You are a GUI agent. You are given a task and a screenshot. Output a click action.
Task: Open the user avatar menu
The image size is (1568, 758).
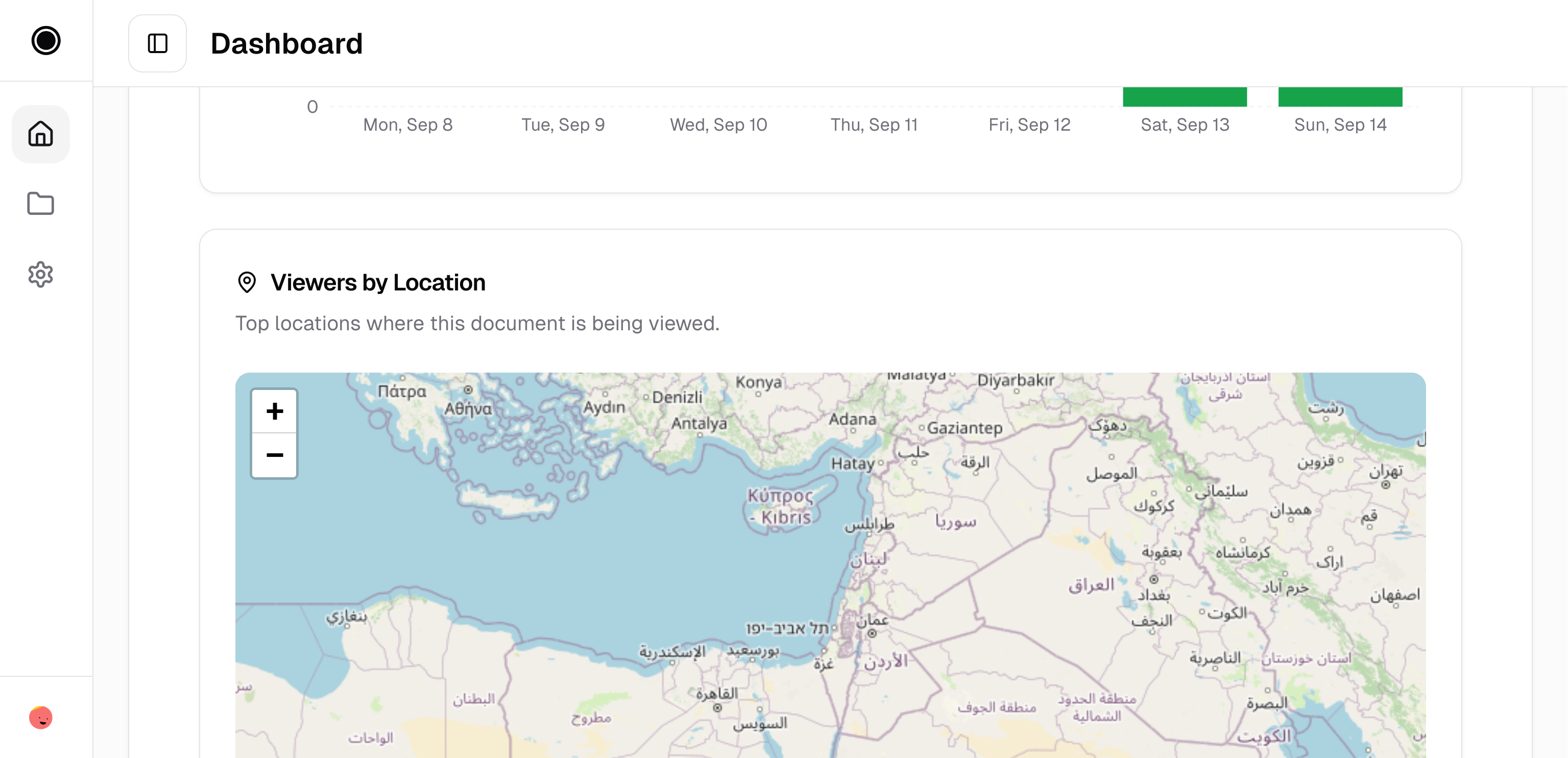pyautogui.click(x=41, y=717)
